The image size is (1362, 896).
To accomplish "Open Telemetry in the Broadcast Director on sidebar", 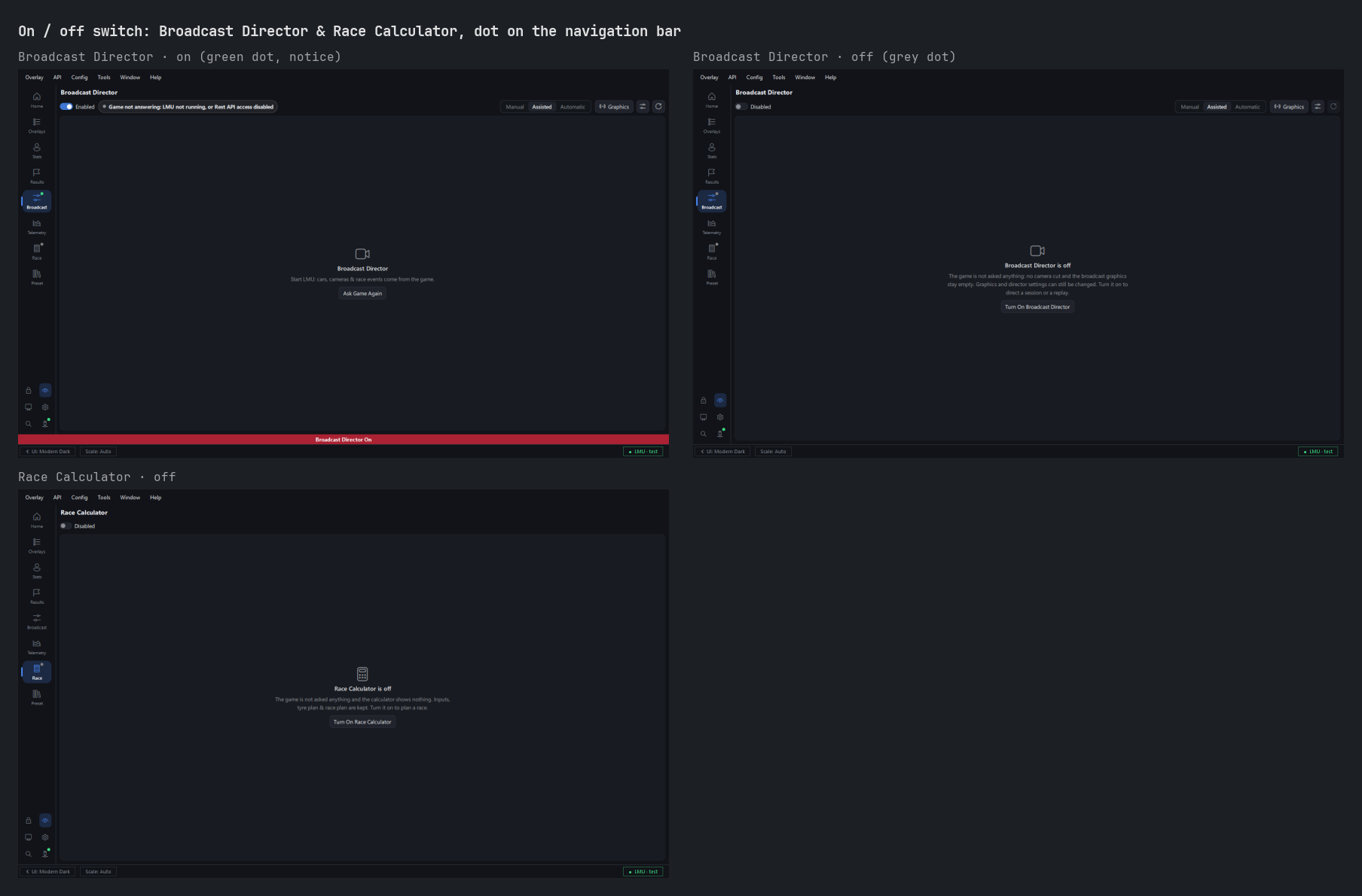I will coord(37,226).
